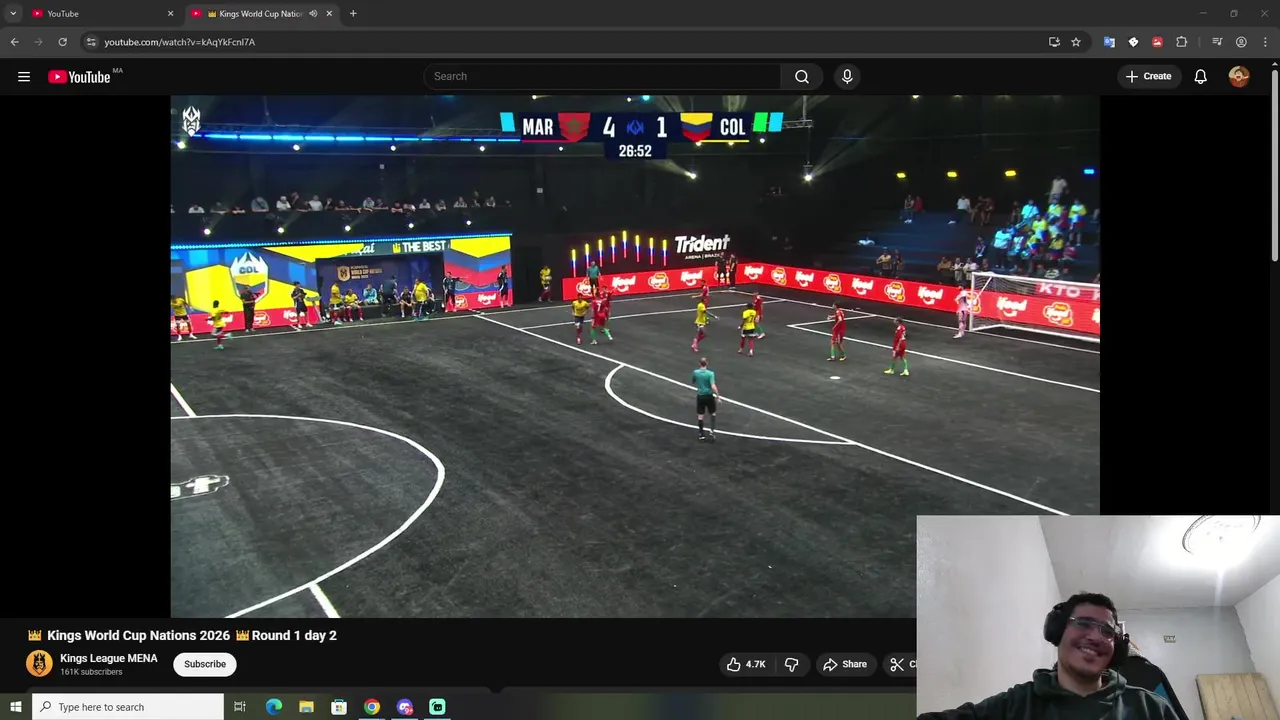Open File Explorer from taskbar

click(306, 707)
